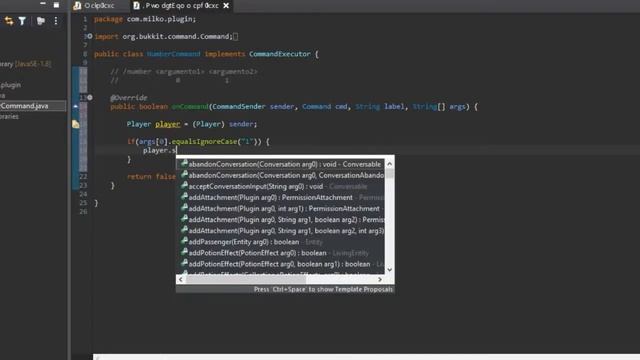Viewport: 640px width, 360px height.
Task: Click 'CommandSender' parameter type
Action: (239, 107)
